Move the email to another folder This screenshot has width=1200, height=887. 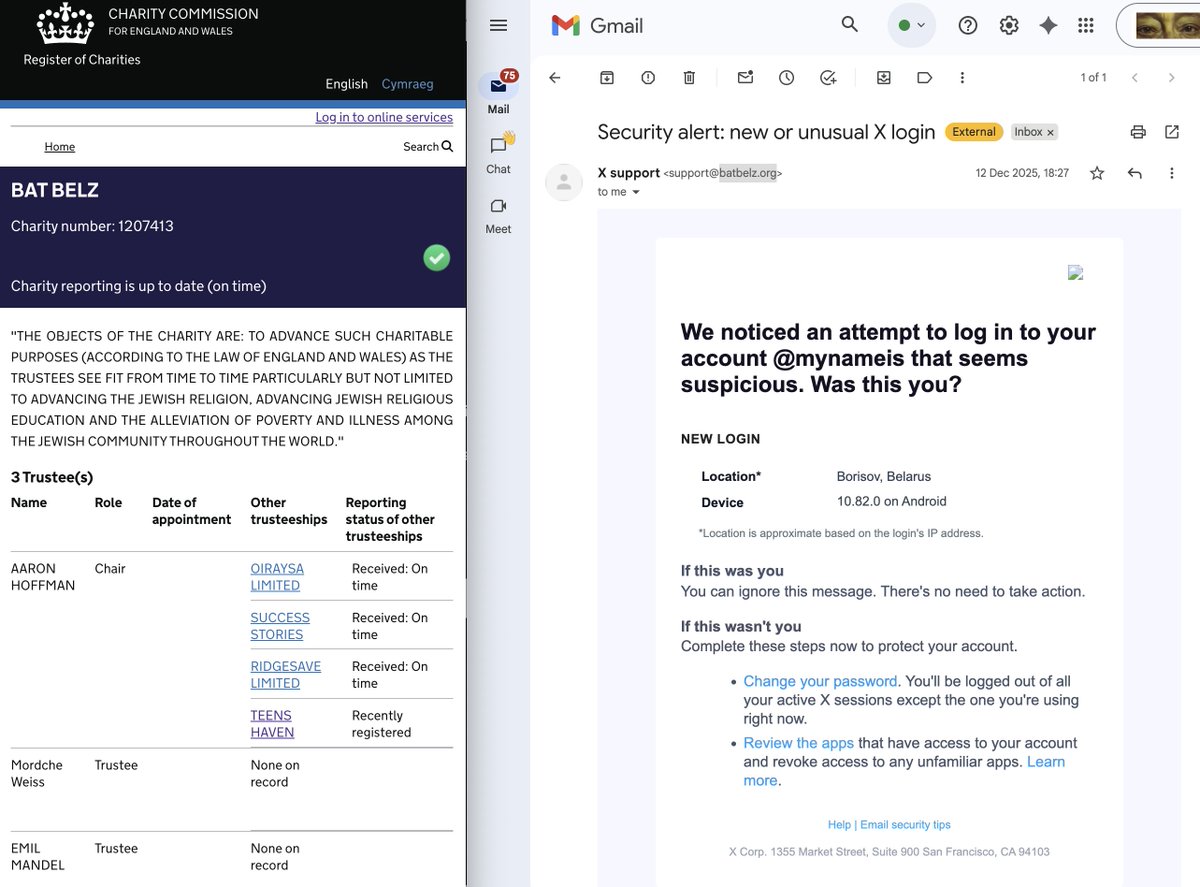click(x=883, y=77)
